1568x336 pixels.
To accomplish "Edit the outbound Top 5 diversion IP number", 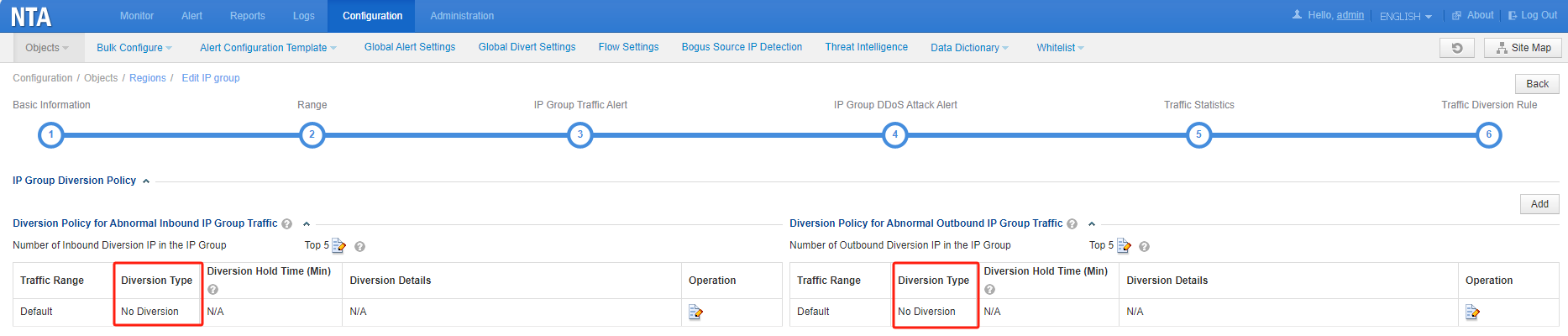I will pyautogui.click(x=1124, y=245).
